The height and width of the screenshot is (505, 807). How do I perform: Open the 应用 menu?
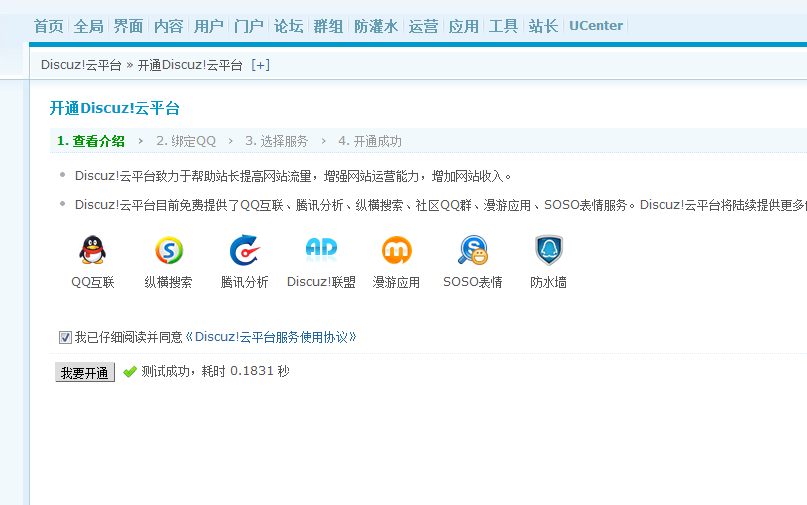point(464,26)
